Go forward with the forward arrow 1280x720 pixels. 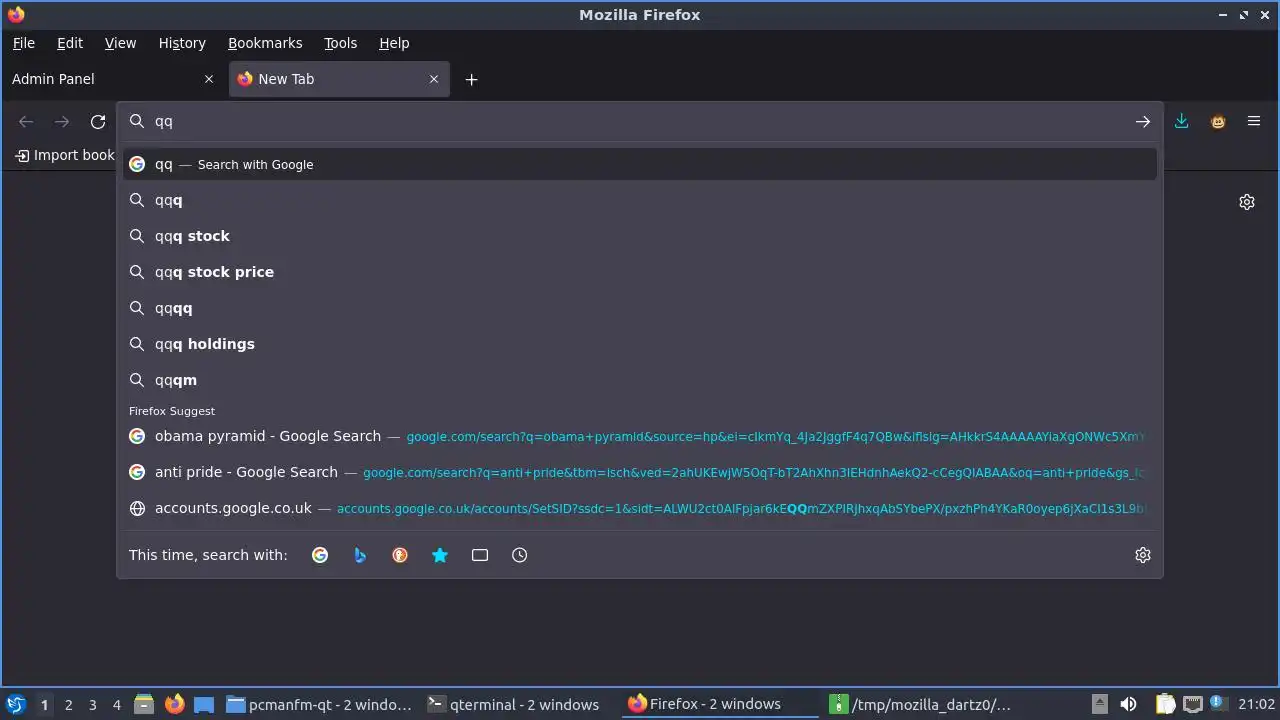tap(62, 122)
